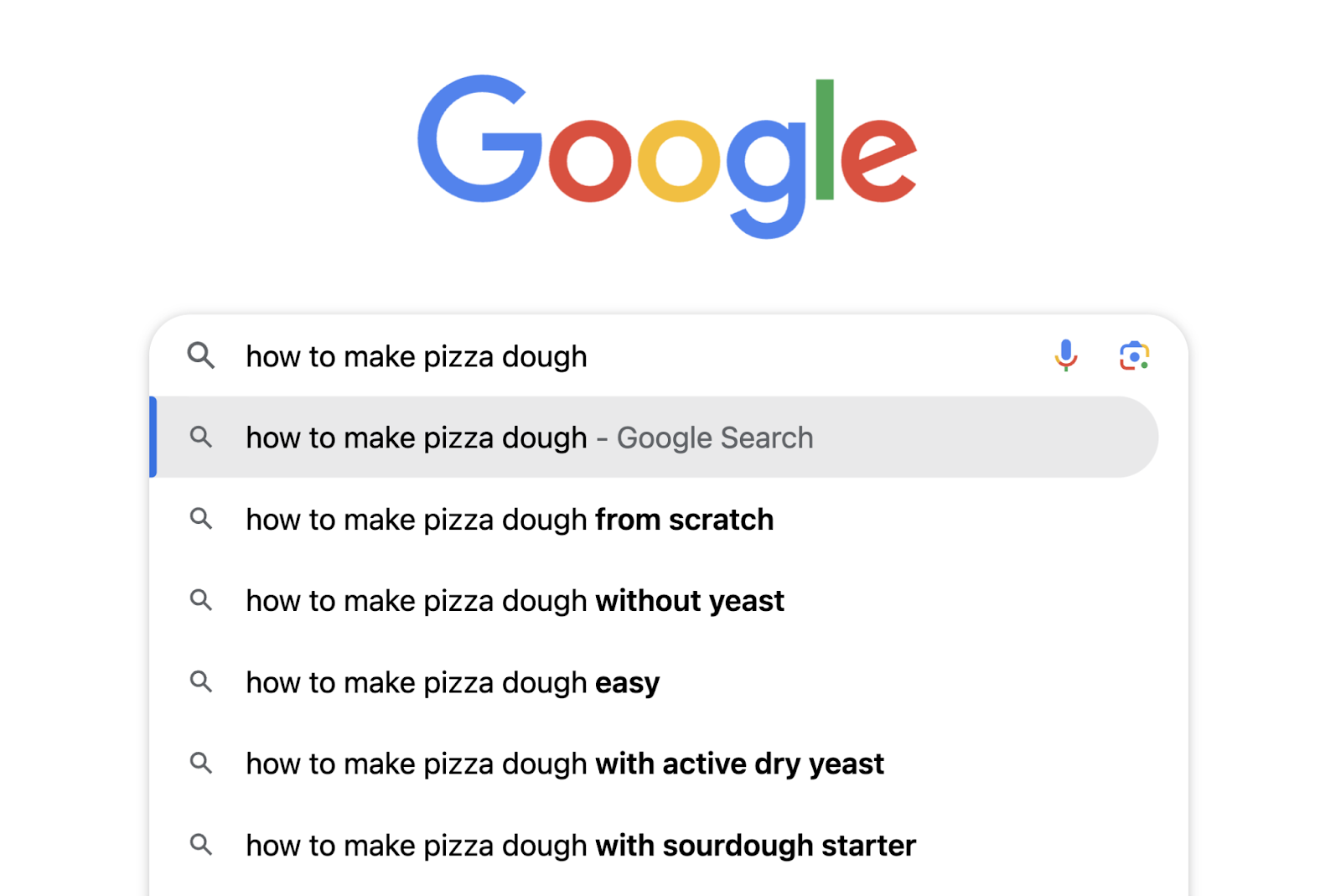This screenshot has height=896, width=1341.
Task: Click the Google logo
Action: click(x=668, y=155)
